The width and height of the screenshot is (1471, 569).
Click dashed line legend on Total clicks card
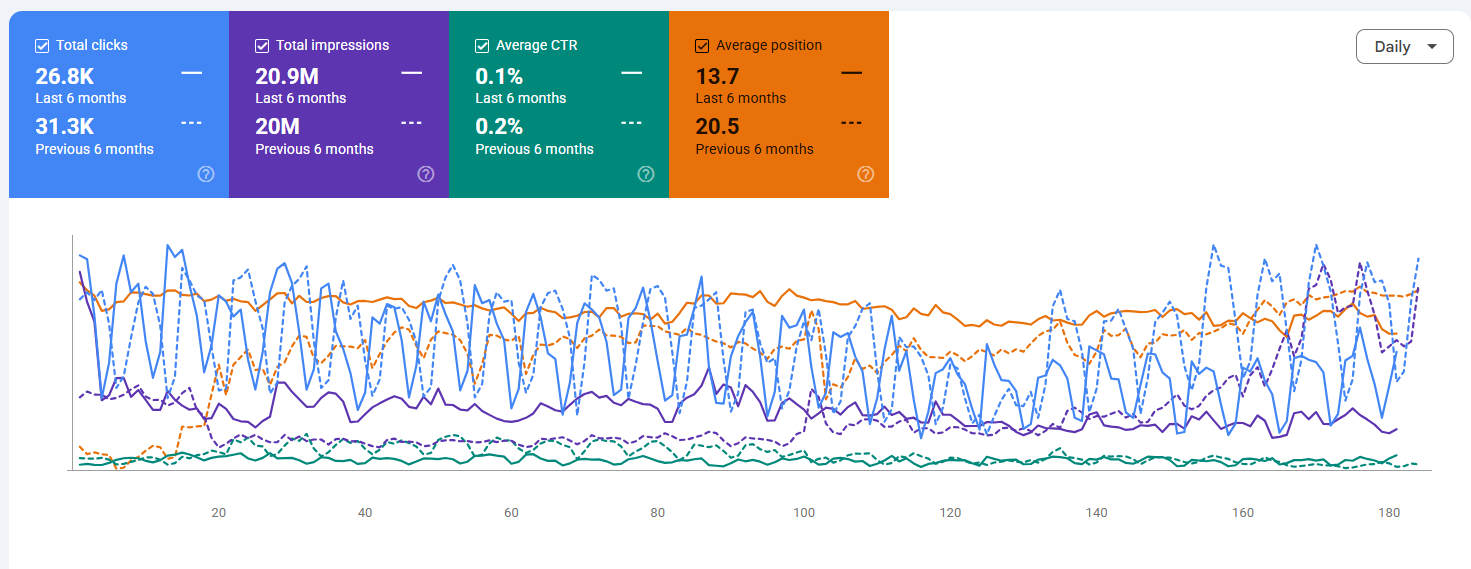(192, 123)
